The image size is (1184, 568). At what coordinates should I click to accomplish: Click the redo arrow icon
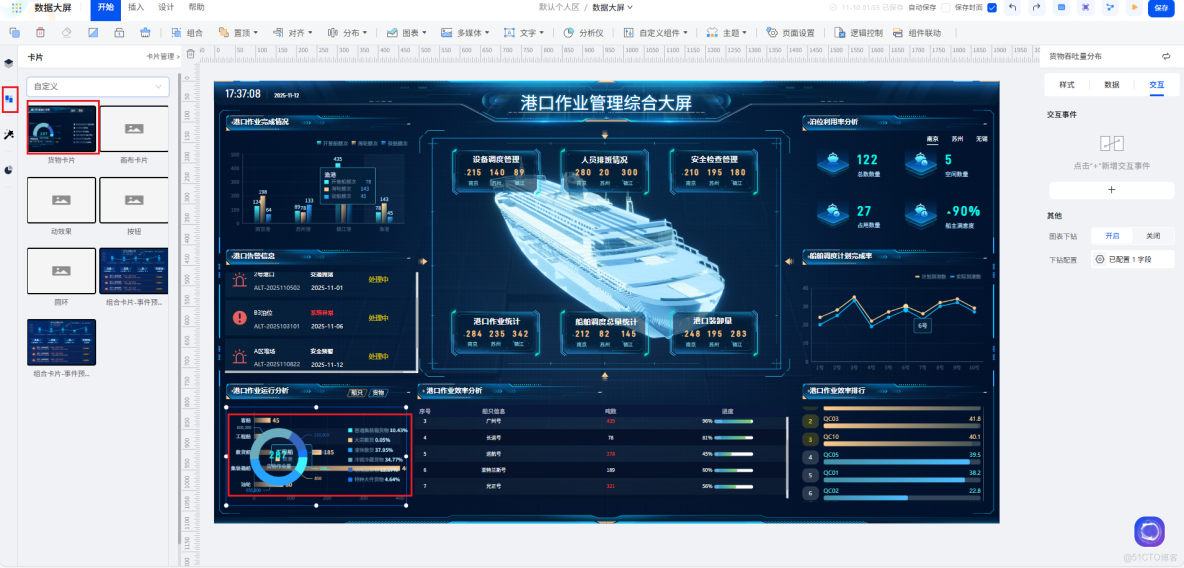pos(1037,8)
